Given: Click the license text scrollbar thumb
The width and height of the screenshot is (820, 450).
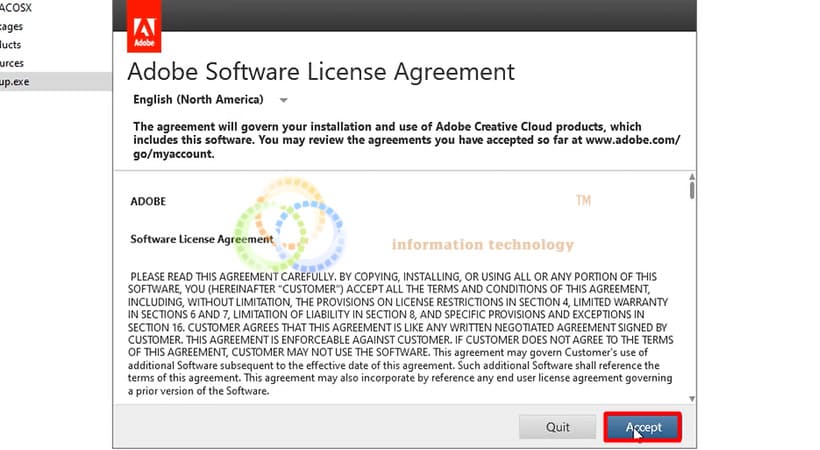Looking at the screenshot, I should tap(692, 190).
